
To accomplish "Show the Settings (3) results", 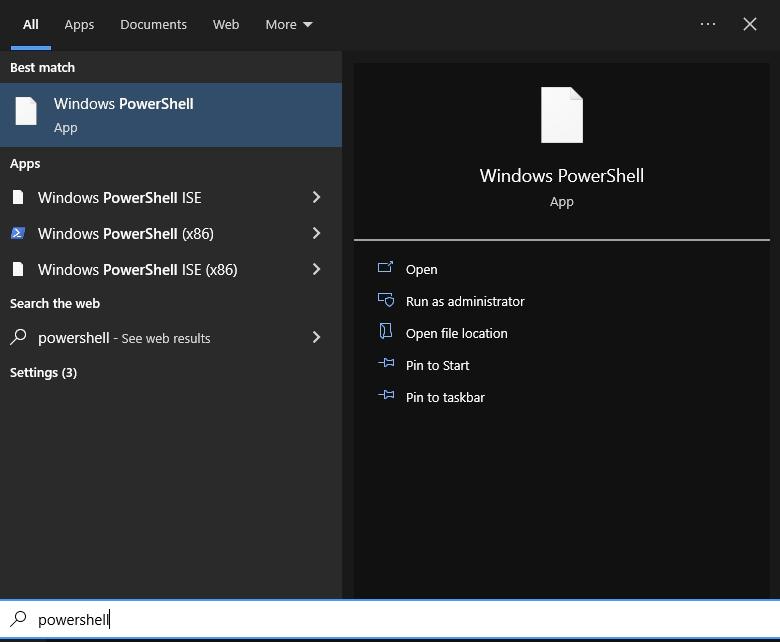I will click(x=43, y=373).
